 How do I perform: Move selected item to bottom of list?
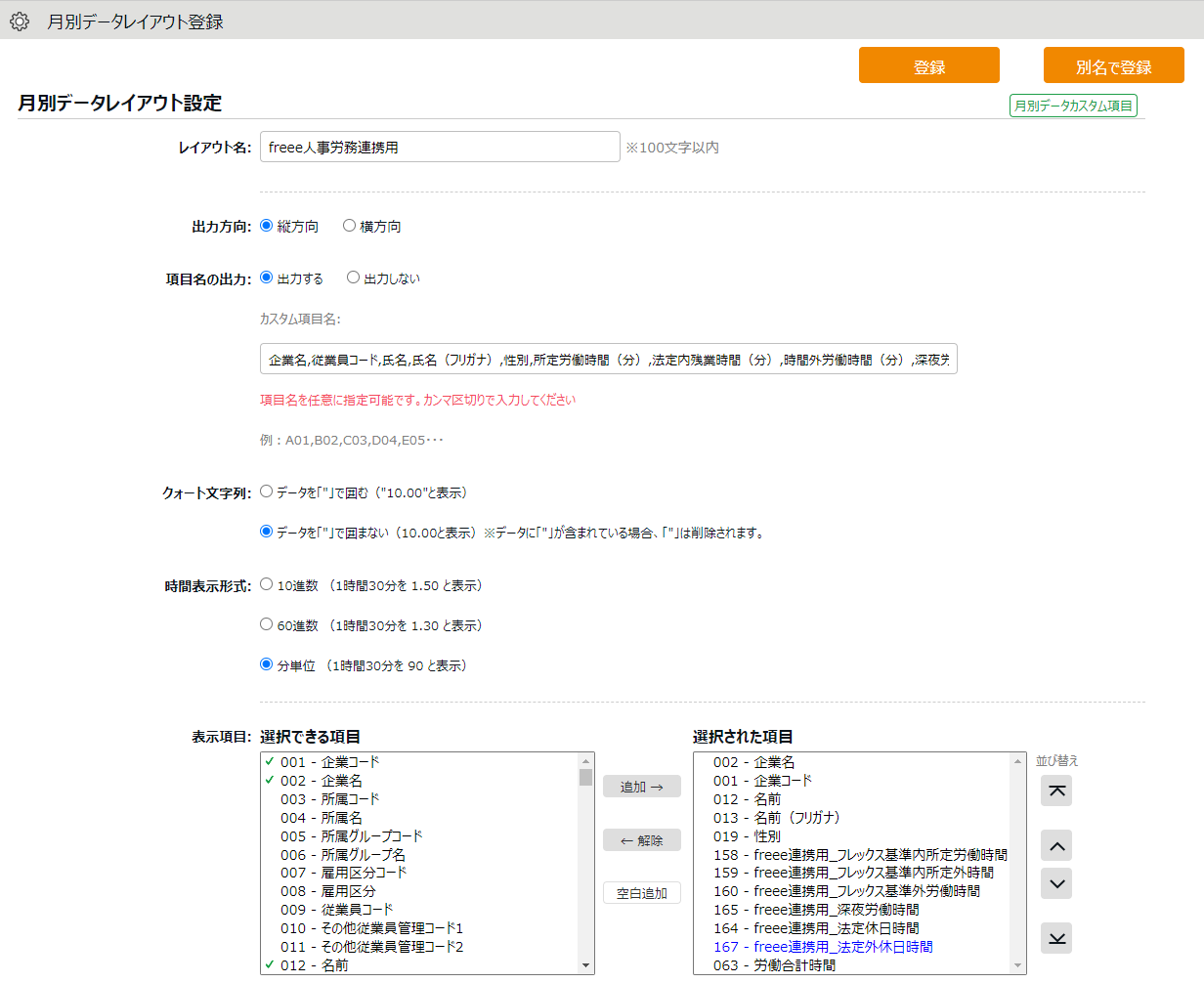pos(1056,938)
